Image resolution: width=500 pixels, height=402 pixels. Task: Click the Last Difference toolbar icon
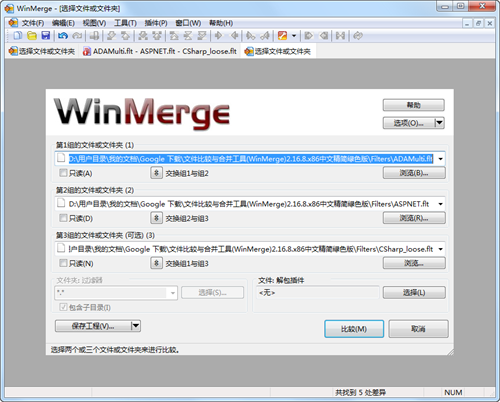(202, 35)
